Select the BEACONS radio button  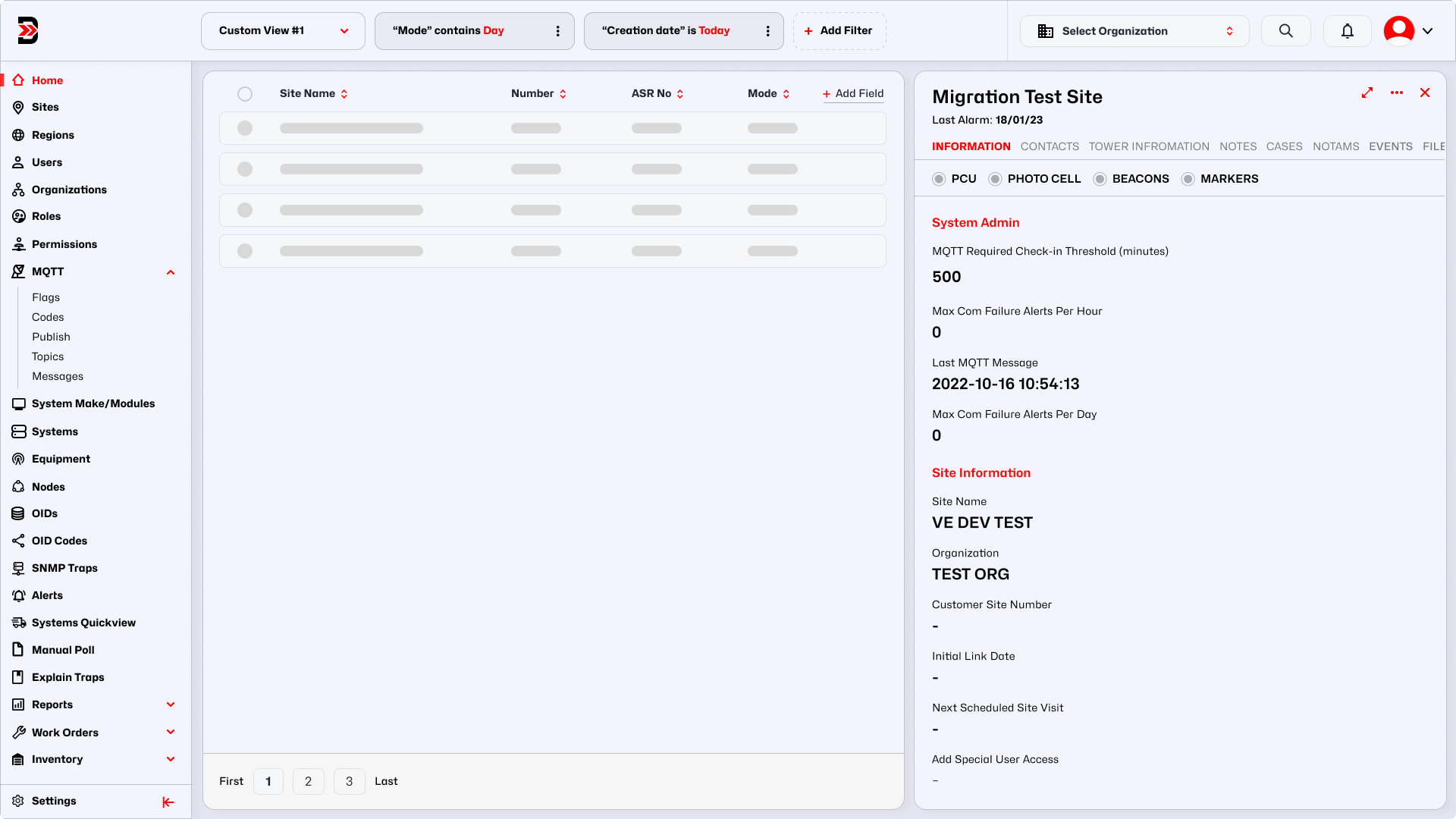tap(1100, 179)
